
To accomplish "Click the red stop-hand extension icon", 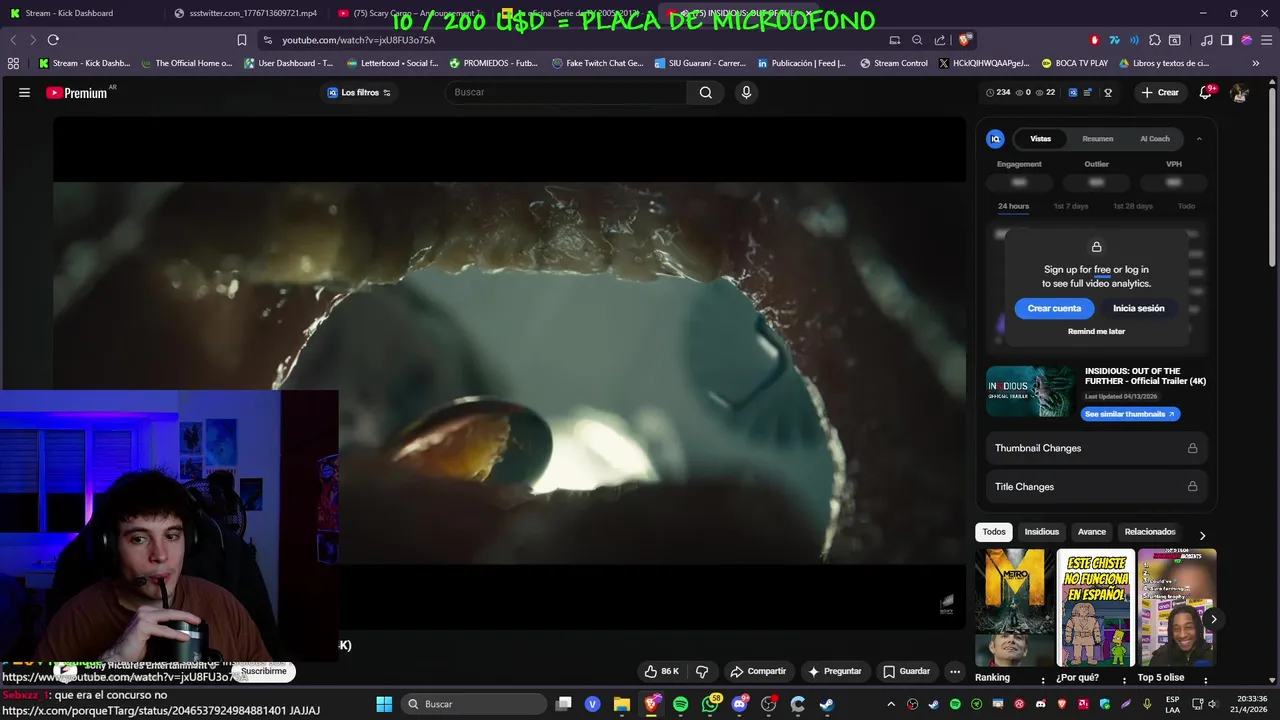I will pyautogui.click(x=1095, y=40).
